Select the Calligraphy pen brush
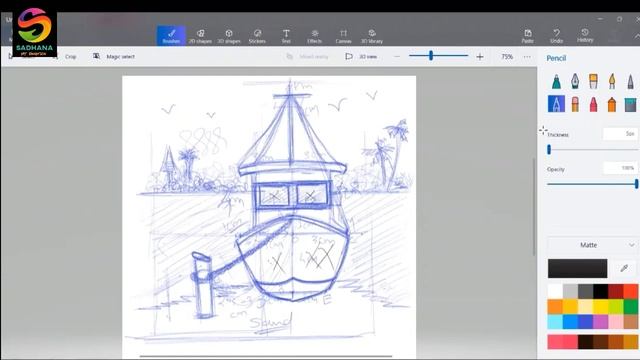The image size is (640, 360). tap(575, 81)
